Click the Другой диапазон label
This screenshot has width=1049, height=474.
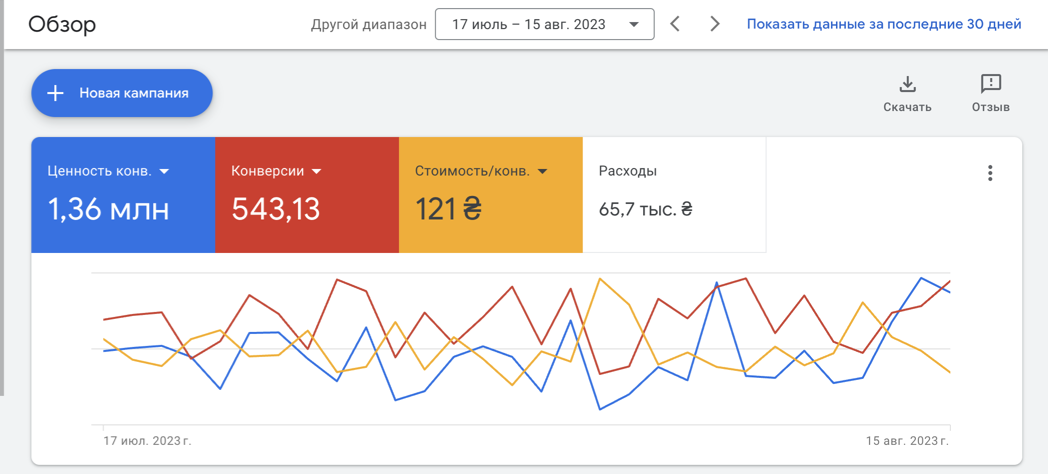click(369, 25)
